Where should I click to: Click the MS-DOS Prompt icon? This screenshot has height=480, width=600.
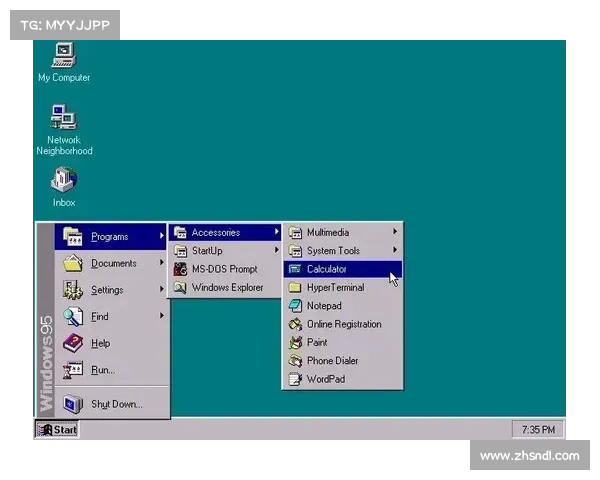coord(180,269)
